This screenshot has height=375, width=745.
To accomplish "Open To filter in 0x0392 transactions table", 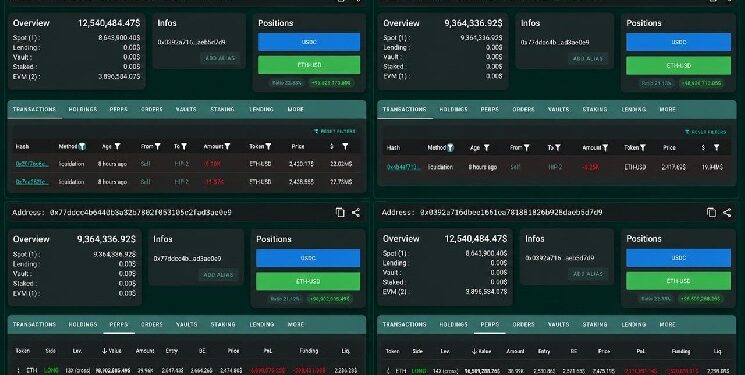I will pos(184,147).
